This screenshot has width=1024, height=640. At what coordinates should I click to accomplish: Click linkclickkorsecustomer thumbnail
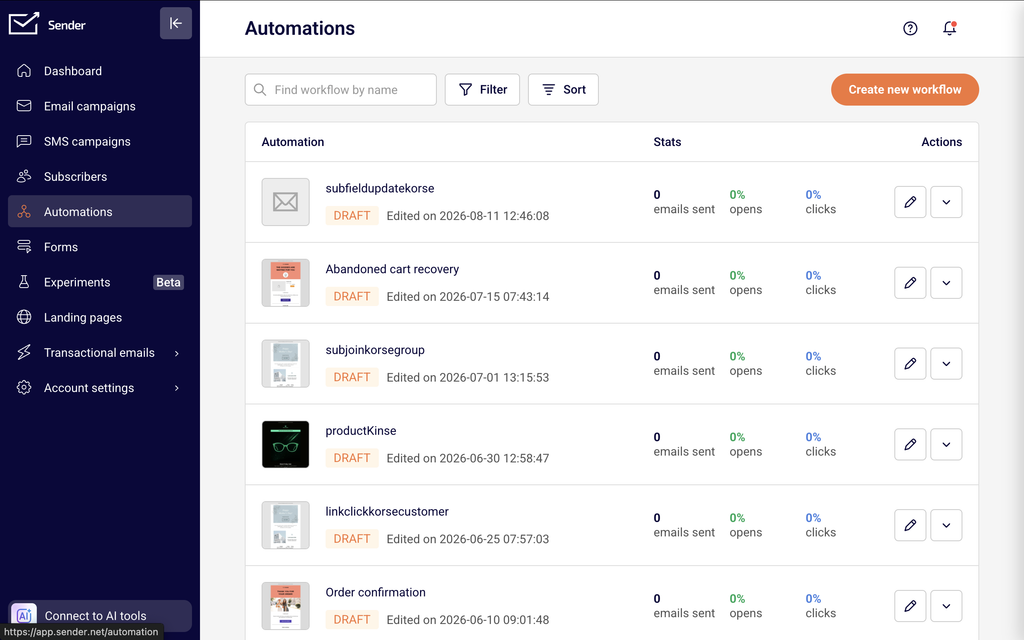pyautogui.click(x=285, y=525)
